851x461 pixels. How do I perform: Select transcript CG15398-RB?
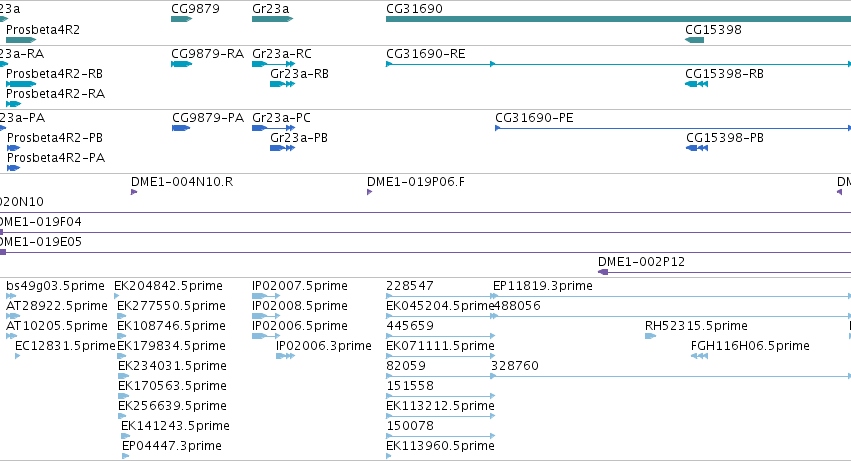point(696,84)
